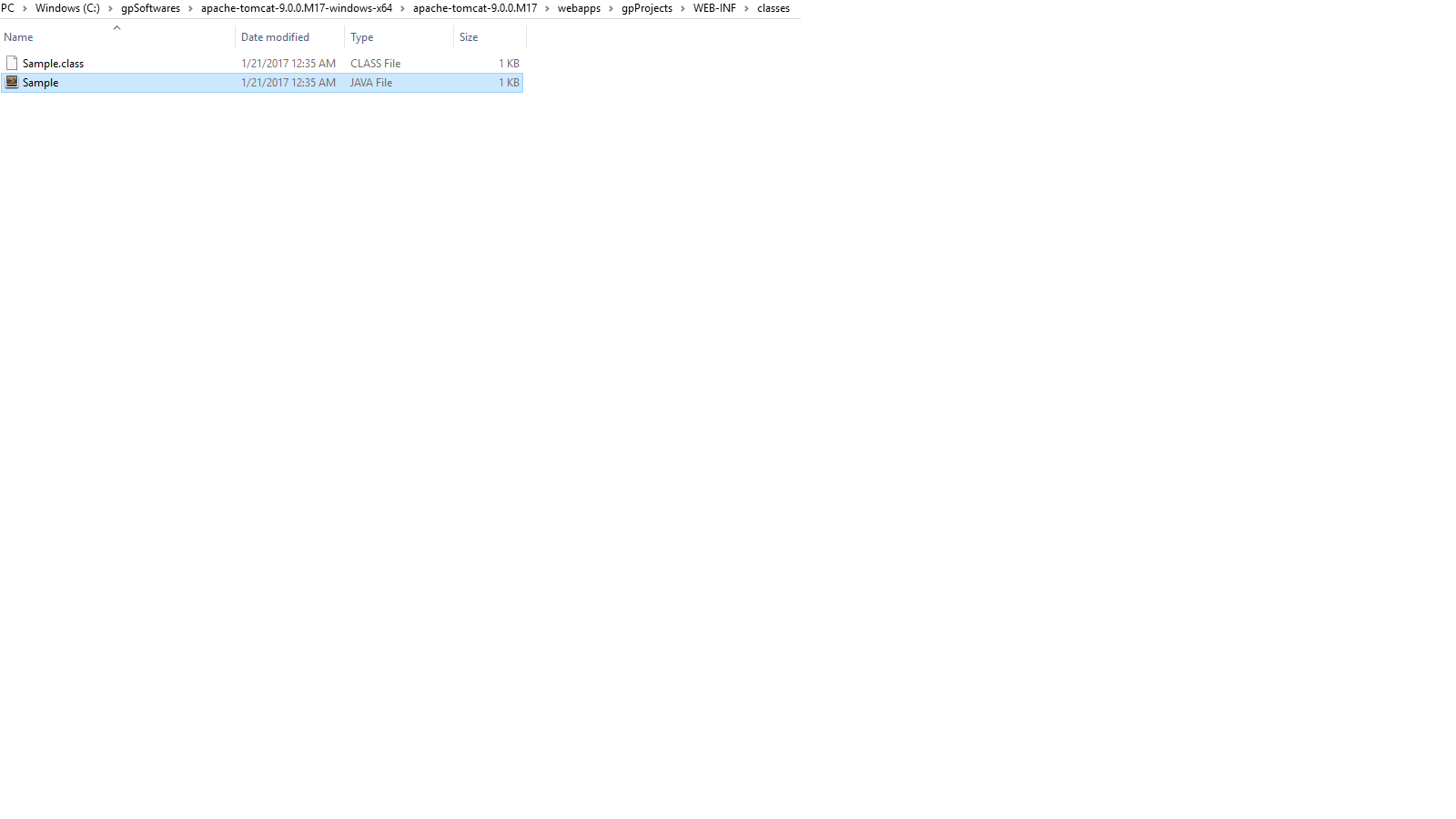Expand the chevron after gpProjects
This screenshot has width=1456, height=819.
pyautogui.click(x=682, y=8)
